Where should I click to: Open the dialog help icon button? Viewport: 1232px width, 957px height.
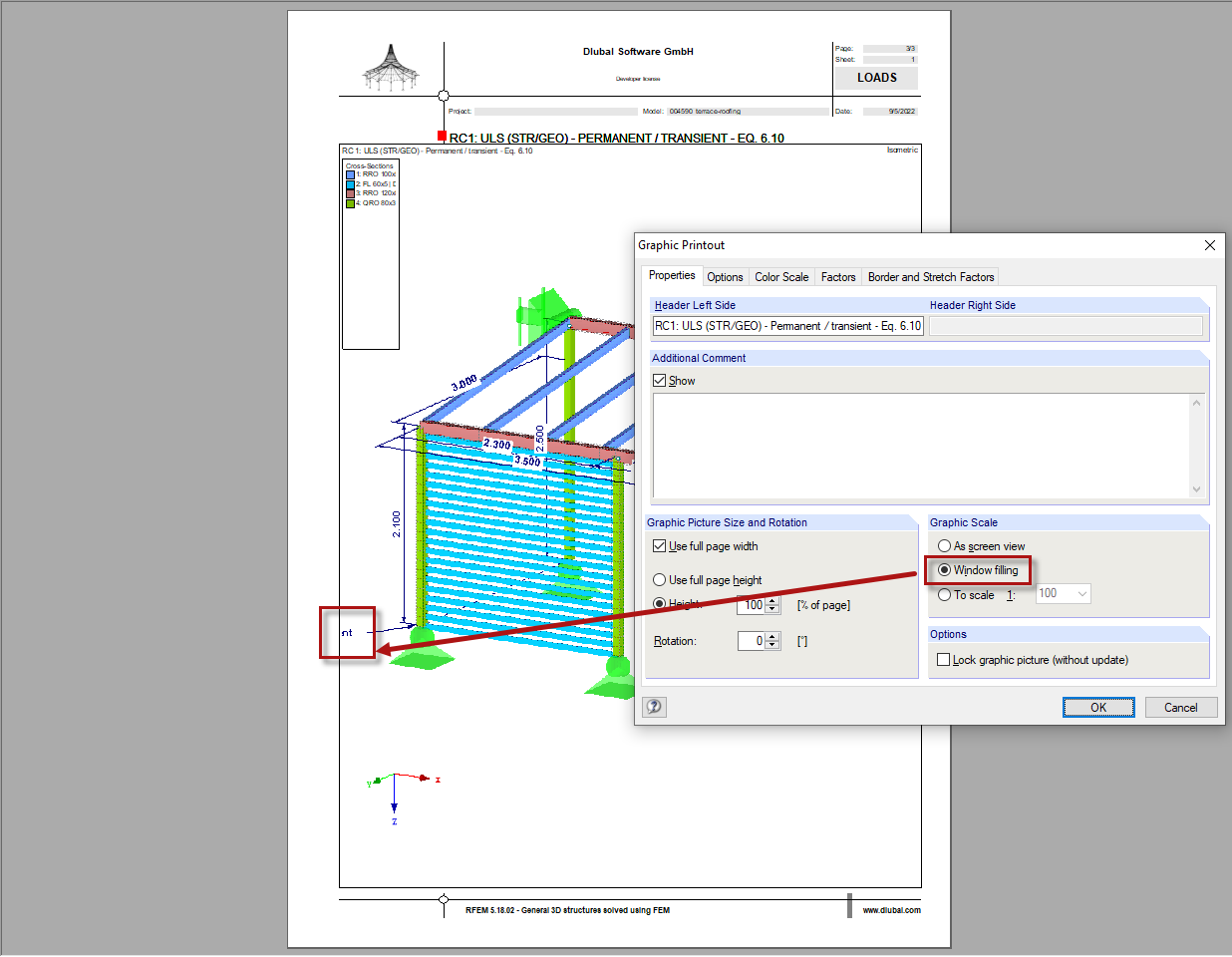(654, 707)
